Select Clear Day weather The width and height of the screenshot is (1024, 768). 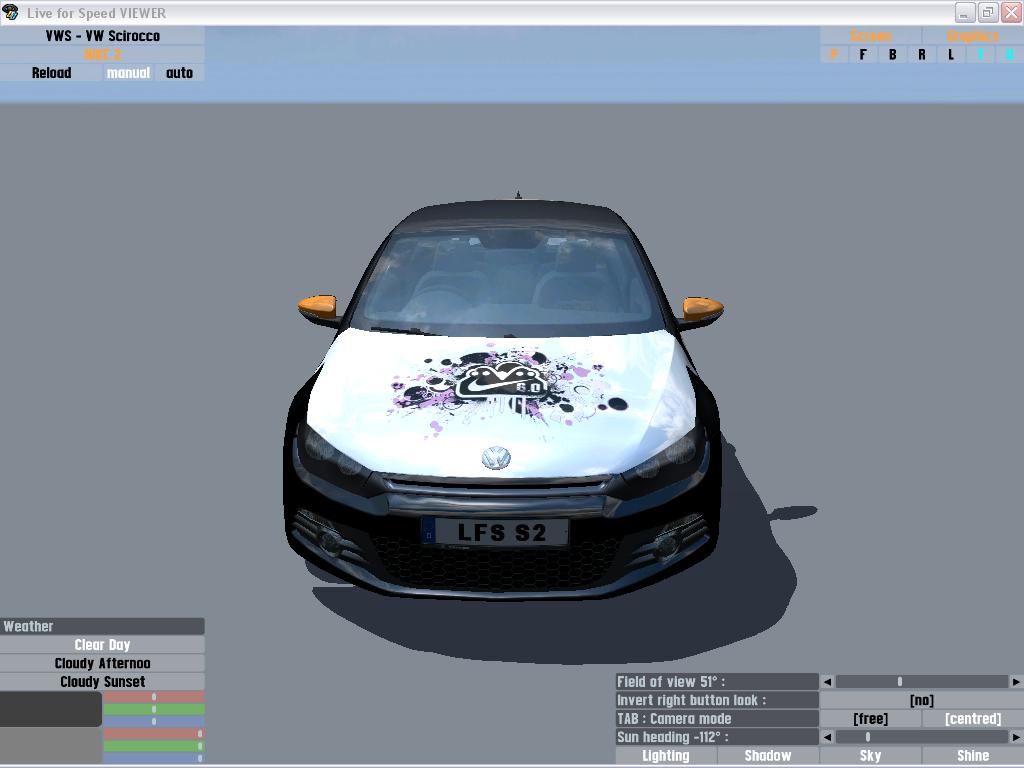[x=103, y=645]
